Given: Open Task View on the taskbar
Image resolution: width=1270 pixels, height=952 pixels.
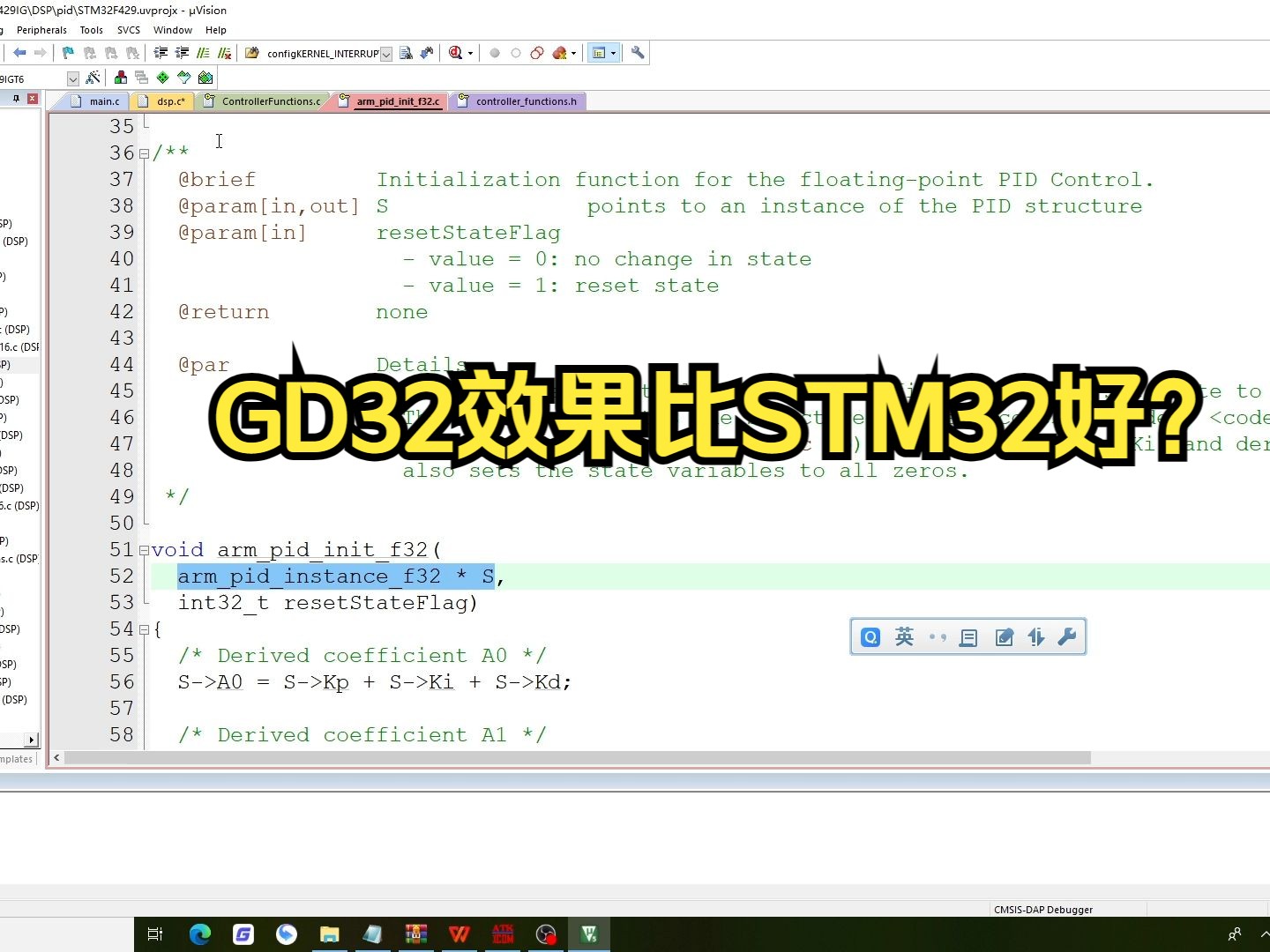Looking at the screenshot, I should point(155,934).
